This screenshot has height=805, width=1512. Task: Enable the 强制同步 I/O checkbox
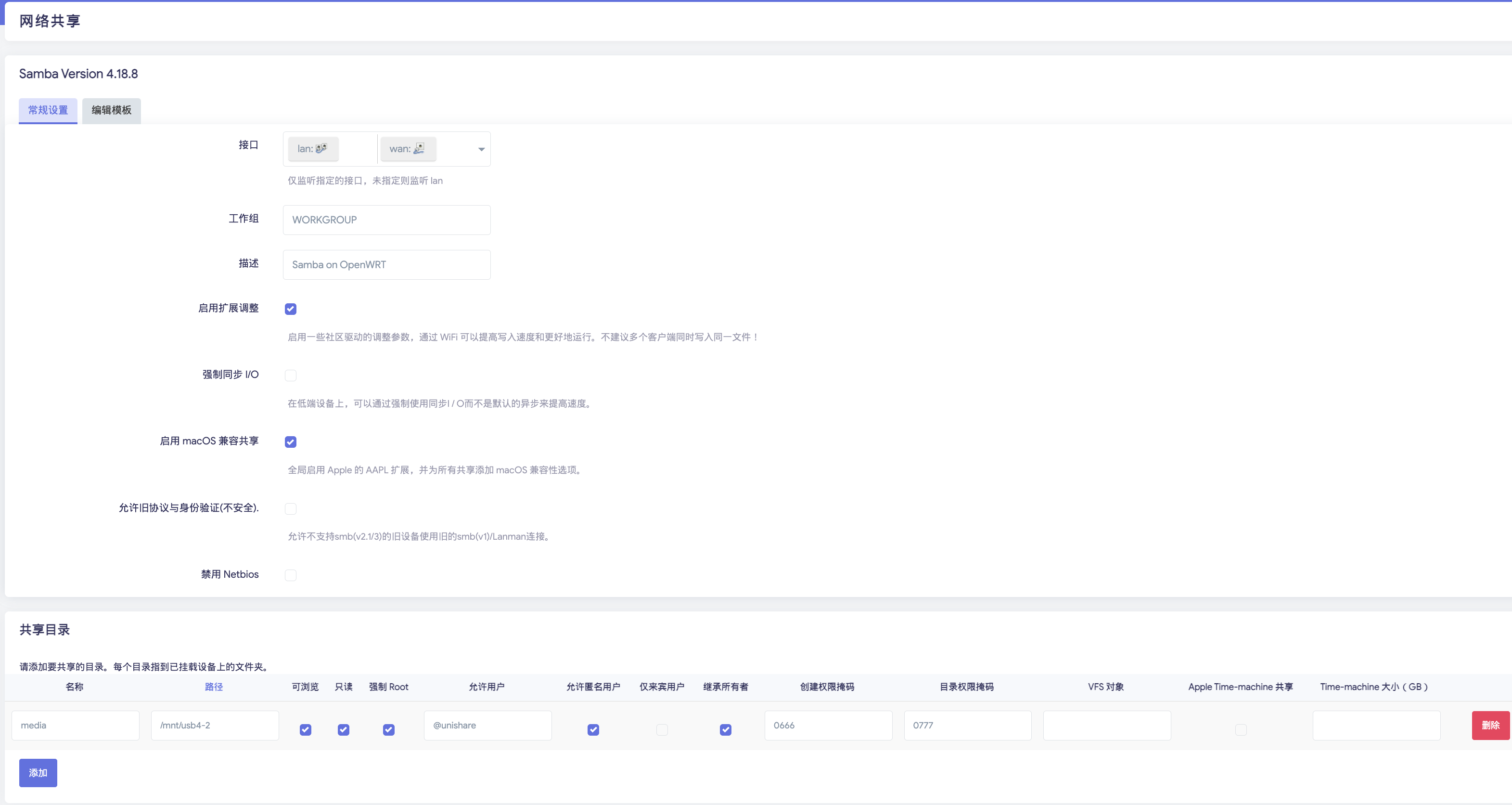pyautogui.click(x=291, y=375)
